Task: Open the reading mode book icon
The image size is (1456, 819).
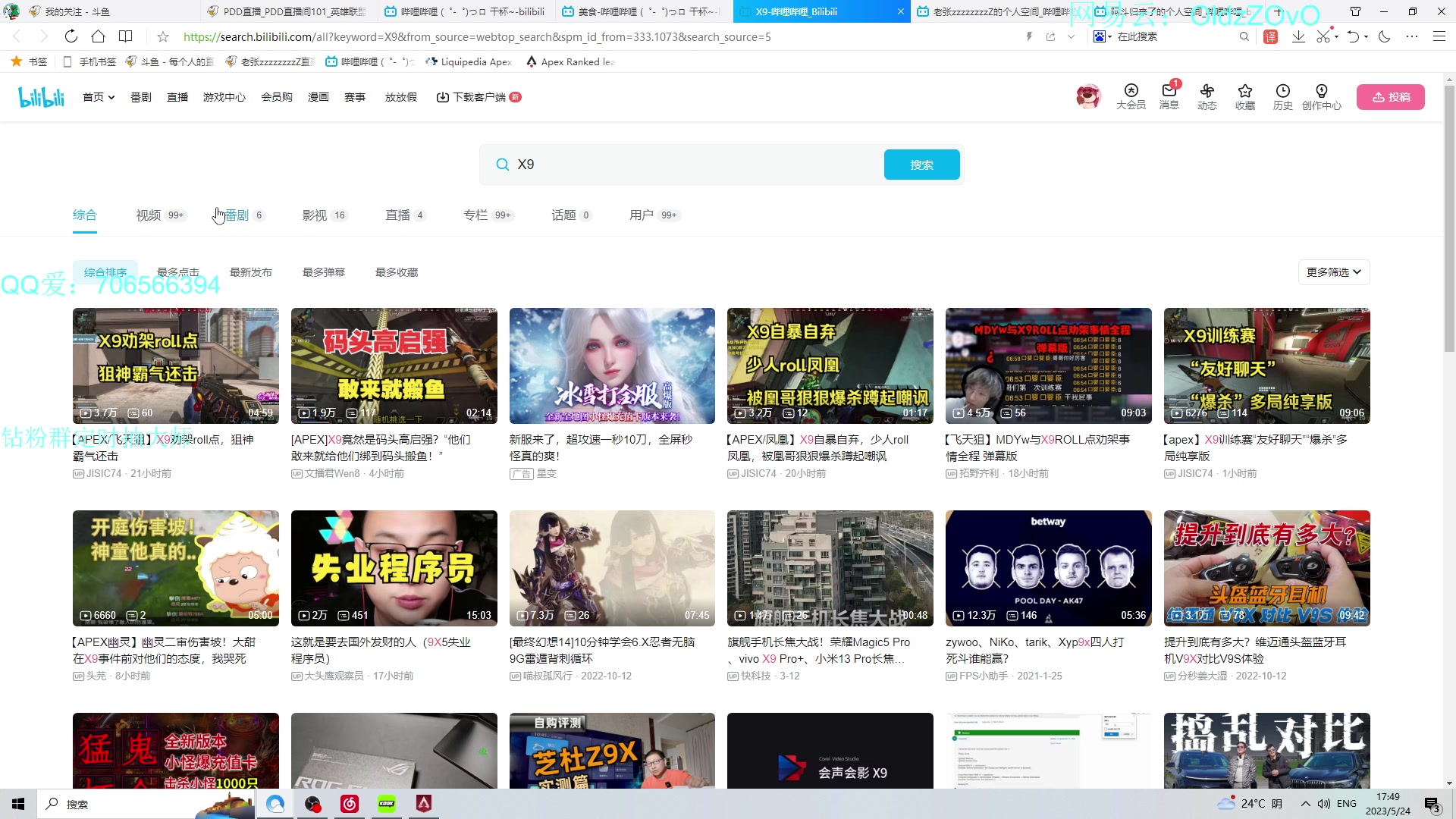Action: [x=126, y=36]
